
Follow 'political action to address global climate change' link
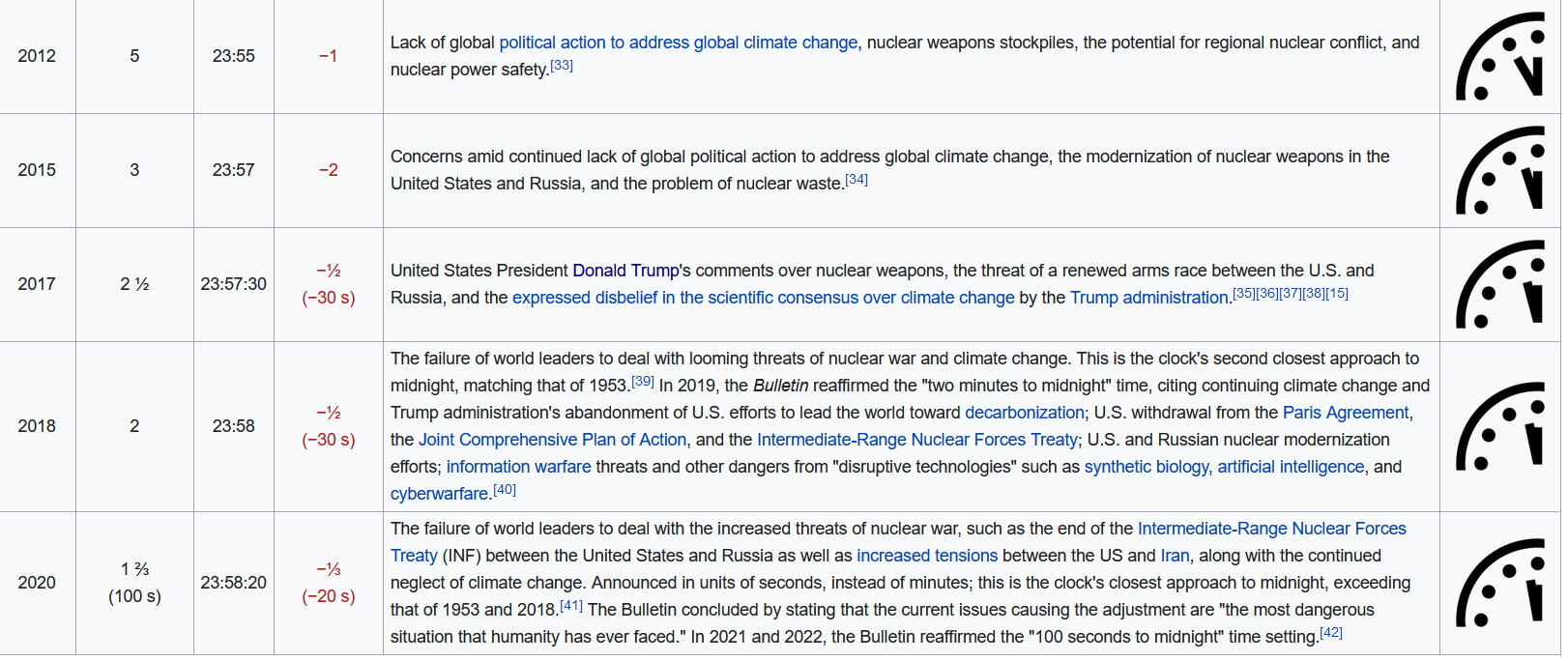click(678, 43)
